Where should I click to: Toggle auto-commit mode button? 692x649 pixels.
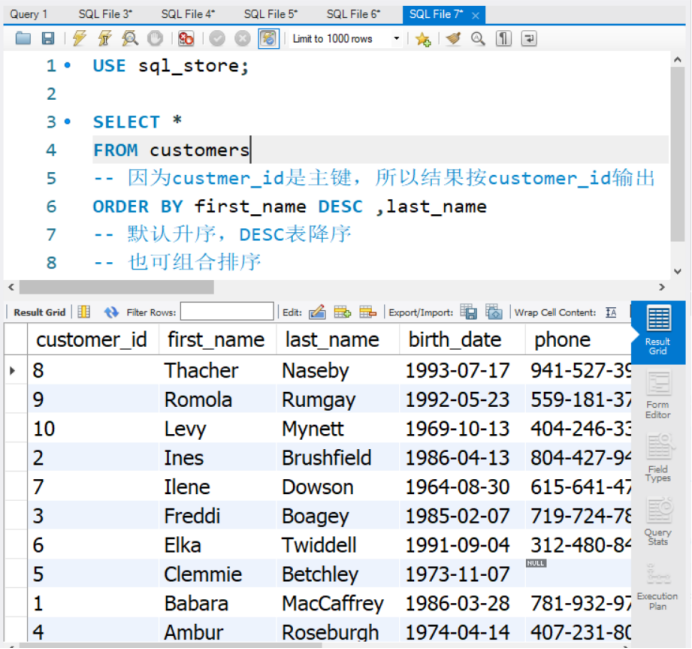coord(268,39)
